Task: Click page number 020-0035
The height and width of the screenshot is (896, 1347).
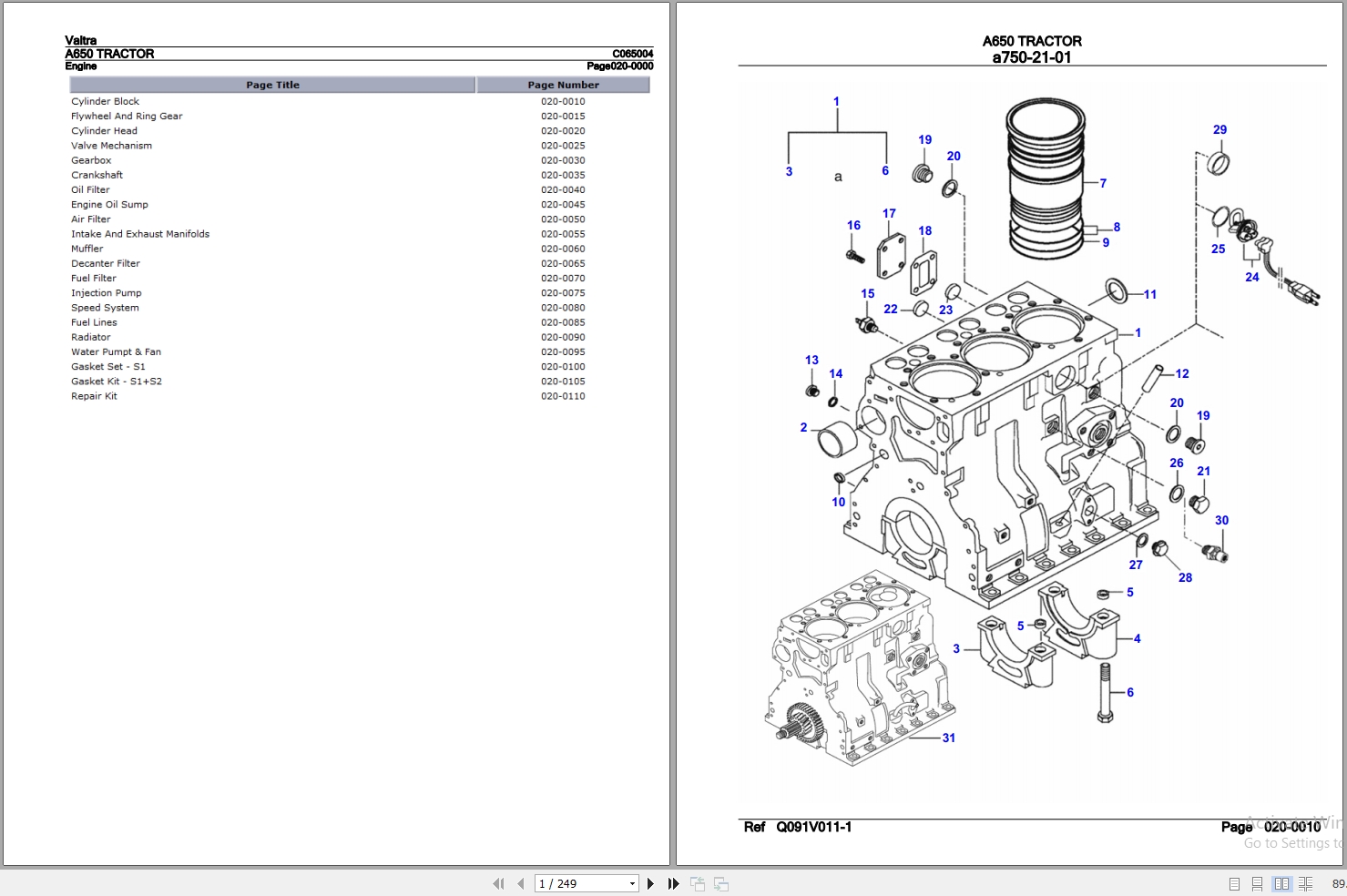Action: (x=563, y=175)
